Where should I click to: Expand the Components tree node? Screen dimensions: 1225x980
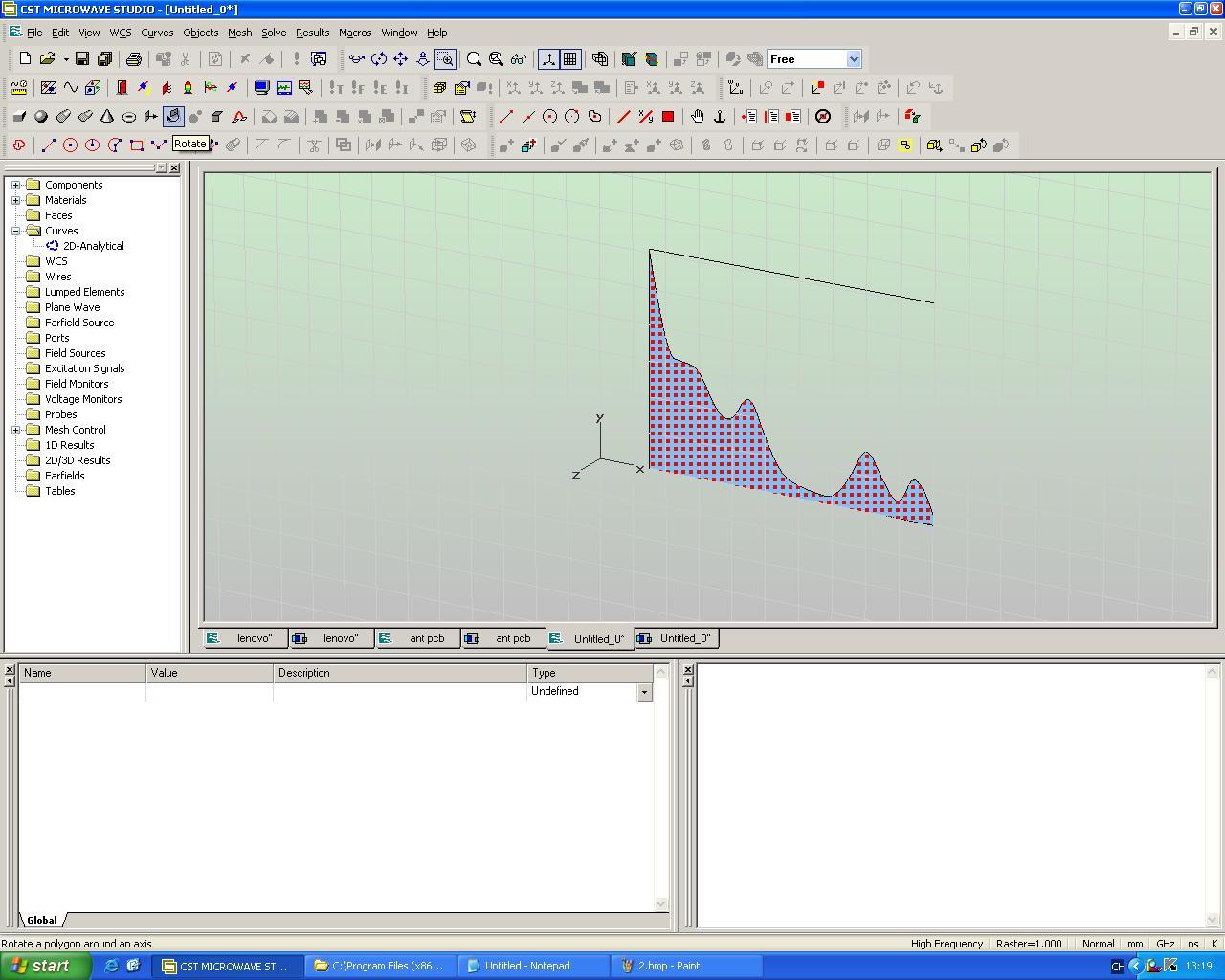click(x=16, y=185)
